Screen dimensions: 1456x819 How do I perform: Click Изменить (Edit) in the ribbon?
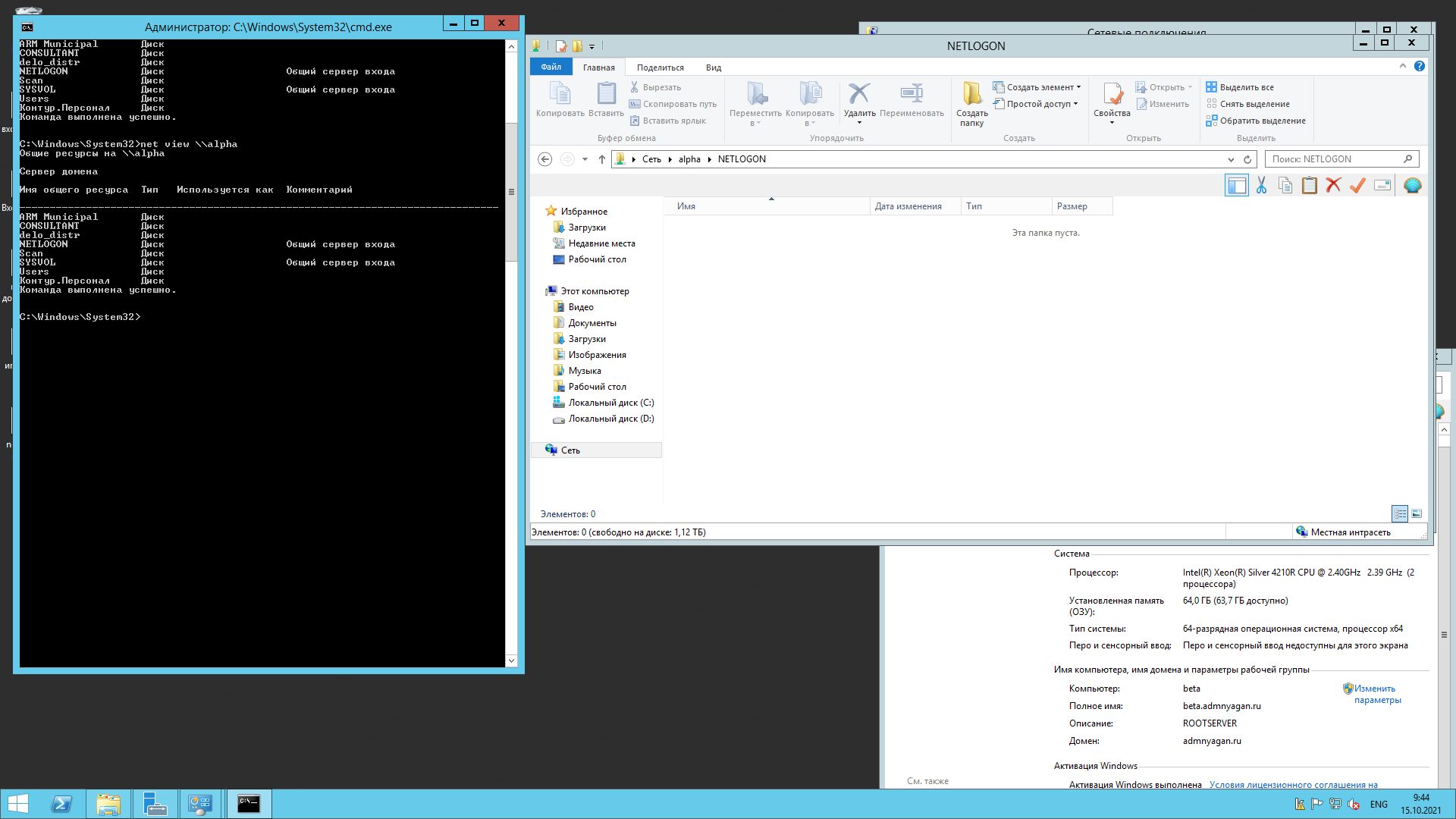[x=1163, y=104]
